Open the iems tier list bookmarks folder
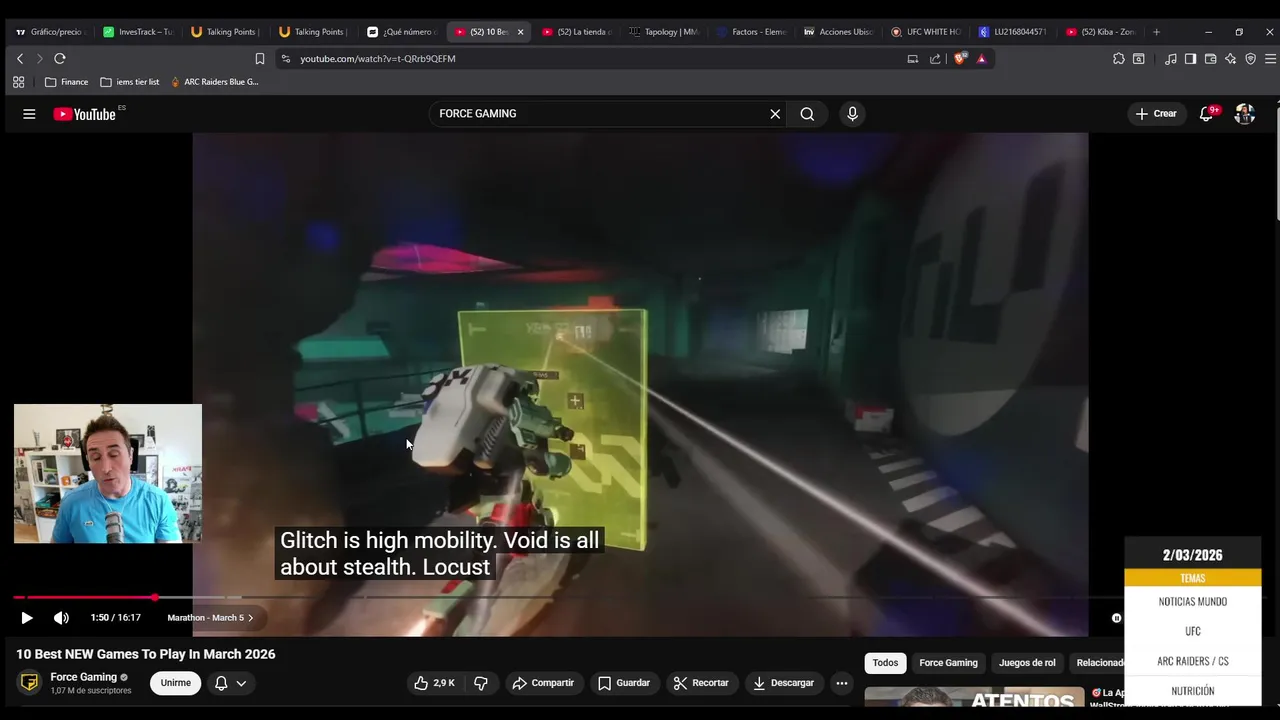This screenshot has width=1280, height=720. pyautogui.click(x=130, y=82)
